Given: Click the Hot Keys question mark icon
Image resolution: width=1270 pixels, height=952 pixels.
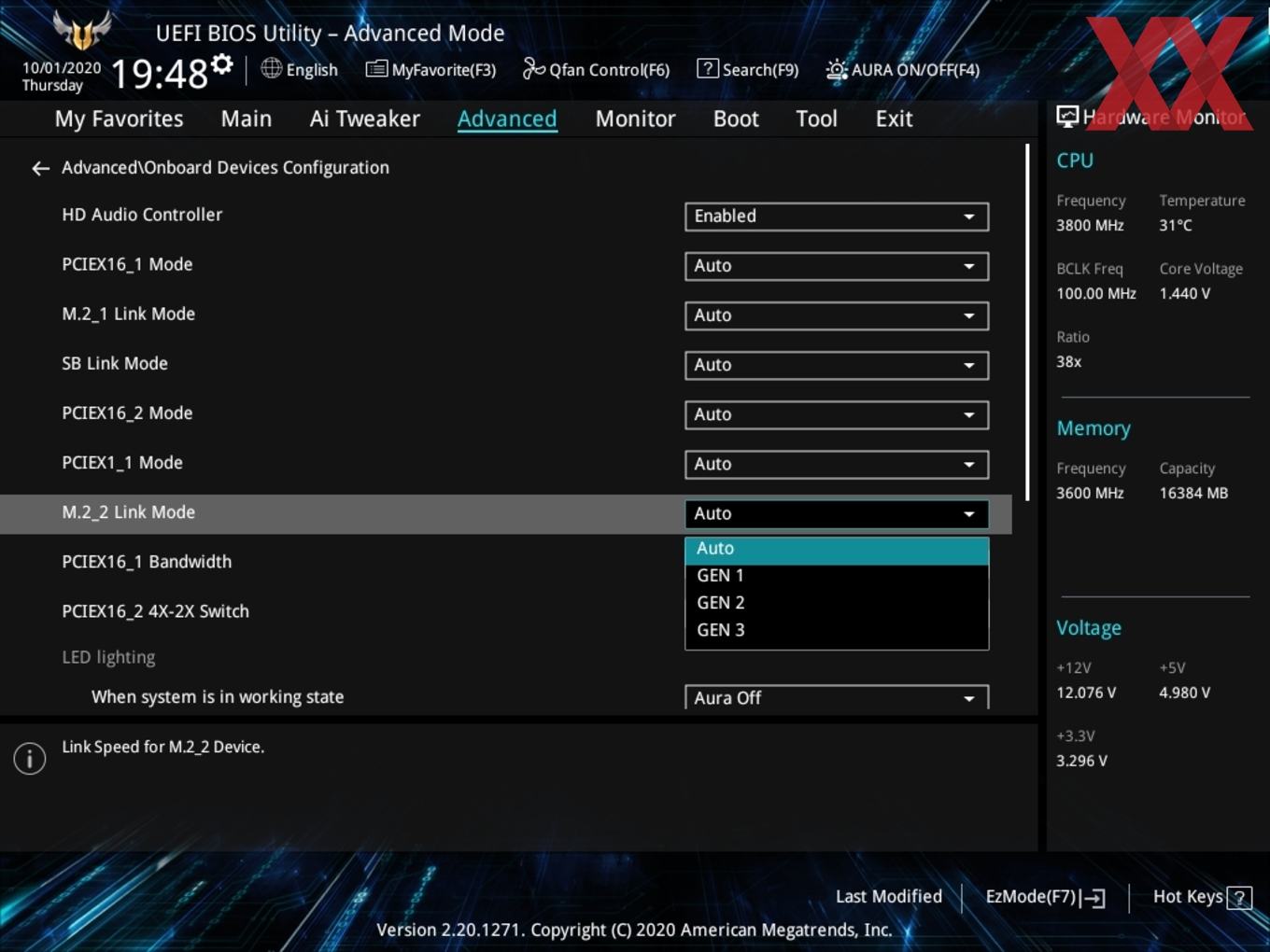Looking at the screenshot, I should (x=1239, y=898).
